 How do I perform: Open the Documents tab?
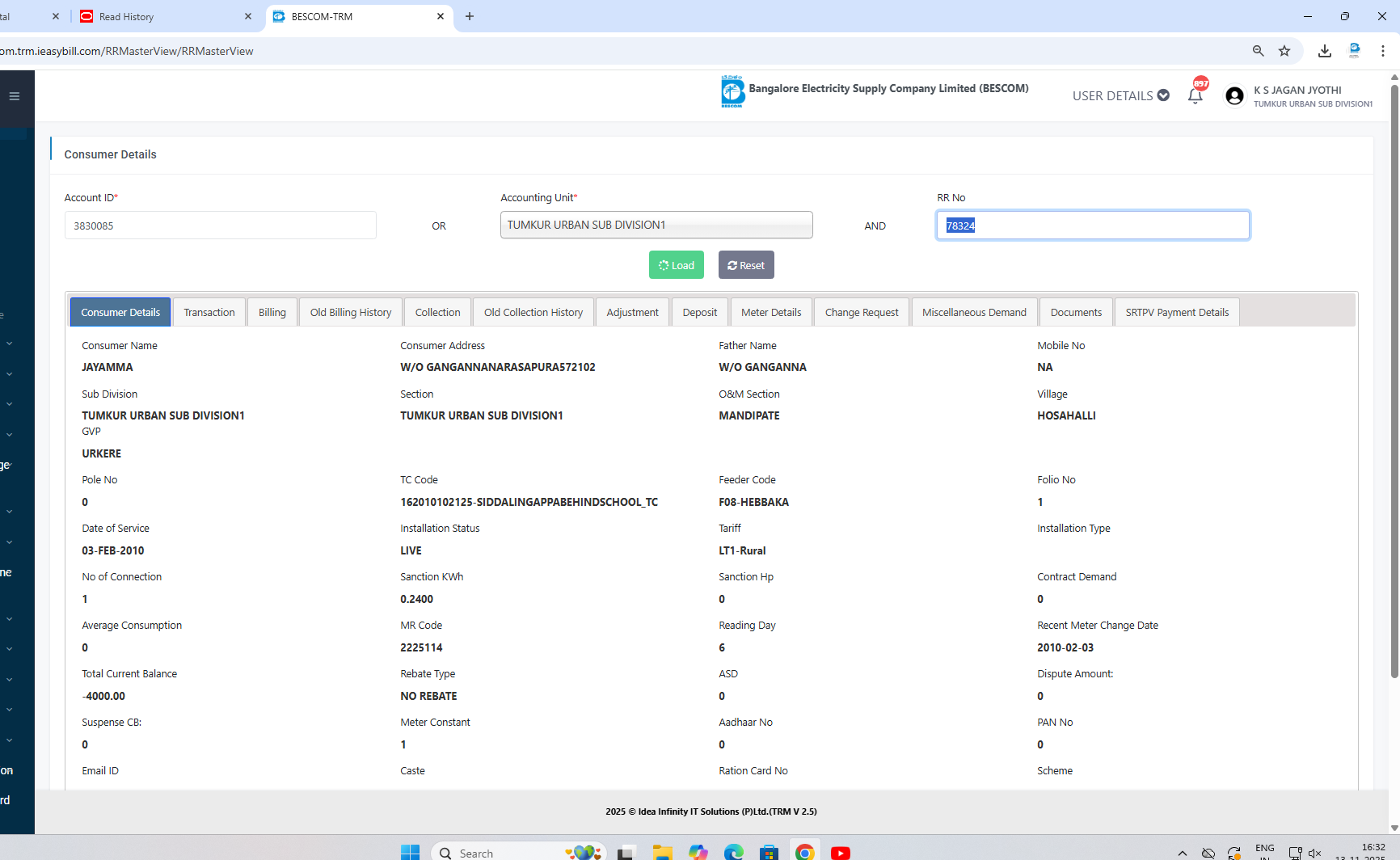(1076, 312)
